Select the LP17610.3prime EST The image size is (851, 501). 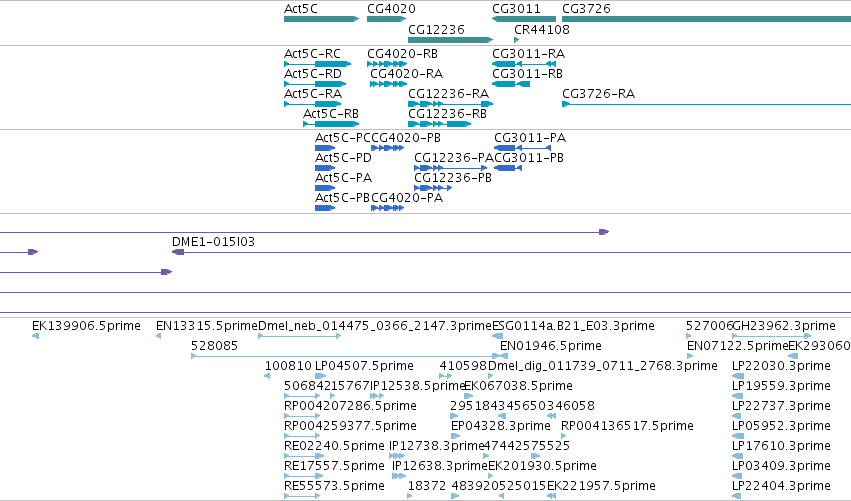tap(738, 457)
